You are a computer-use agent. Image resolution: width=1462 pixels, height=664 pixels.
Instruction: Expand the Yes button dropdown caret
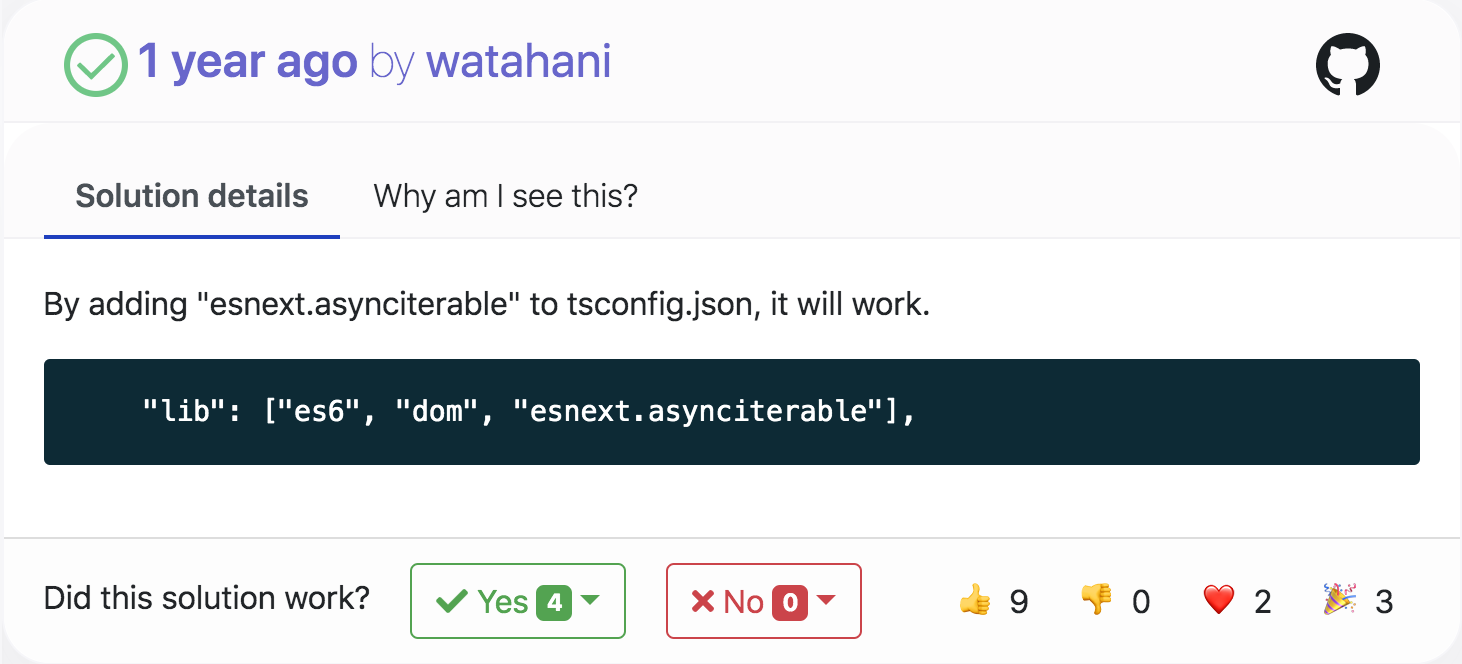click(591, 601)
